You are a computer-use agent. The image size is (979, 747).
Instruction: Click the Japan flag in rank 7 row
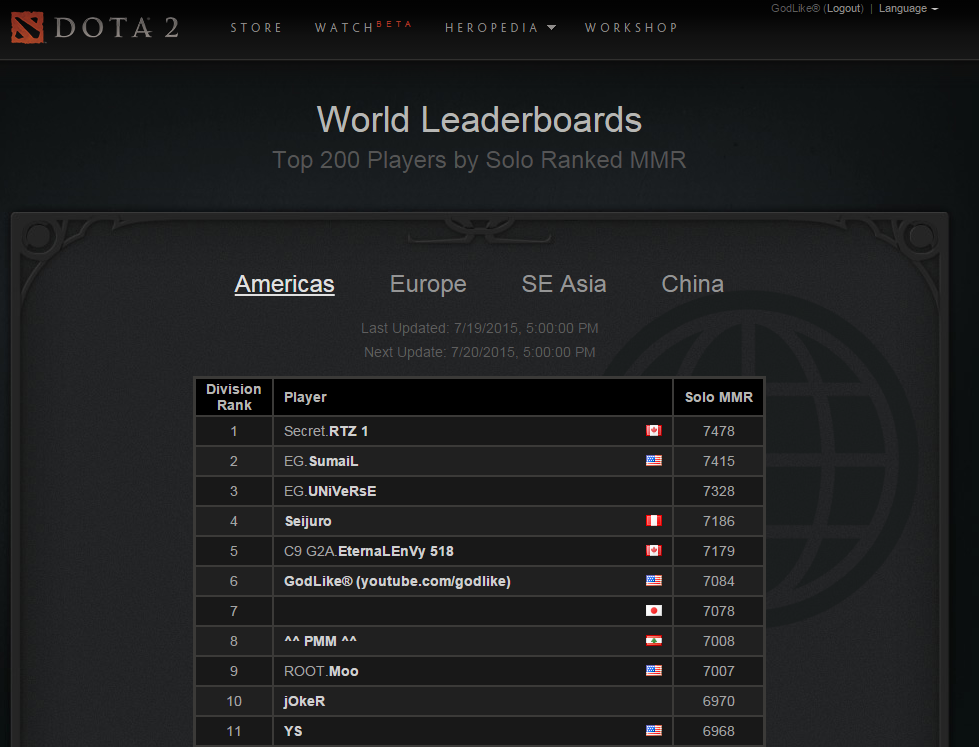[x=654, y=610]
